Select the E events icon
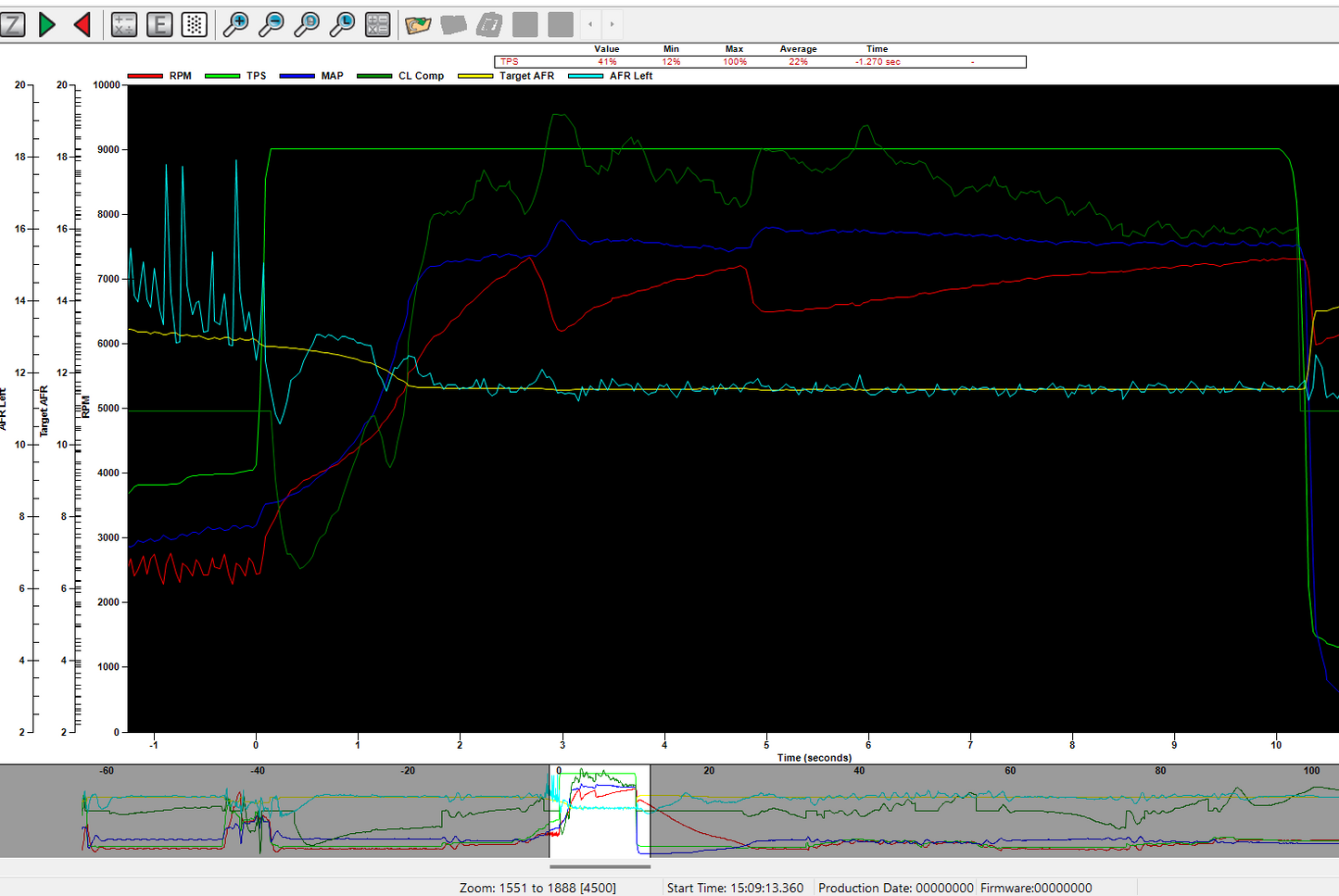Image resolution: width=1339 pixels, height=896 pixels. [159, 24]
